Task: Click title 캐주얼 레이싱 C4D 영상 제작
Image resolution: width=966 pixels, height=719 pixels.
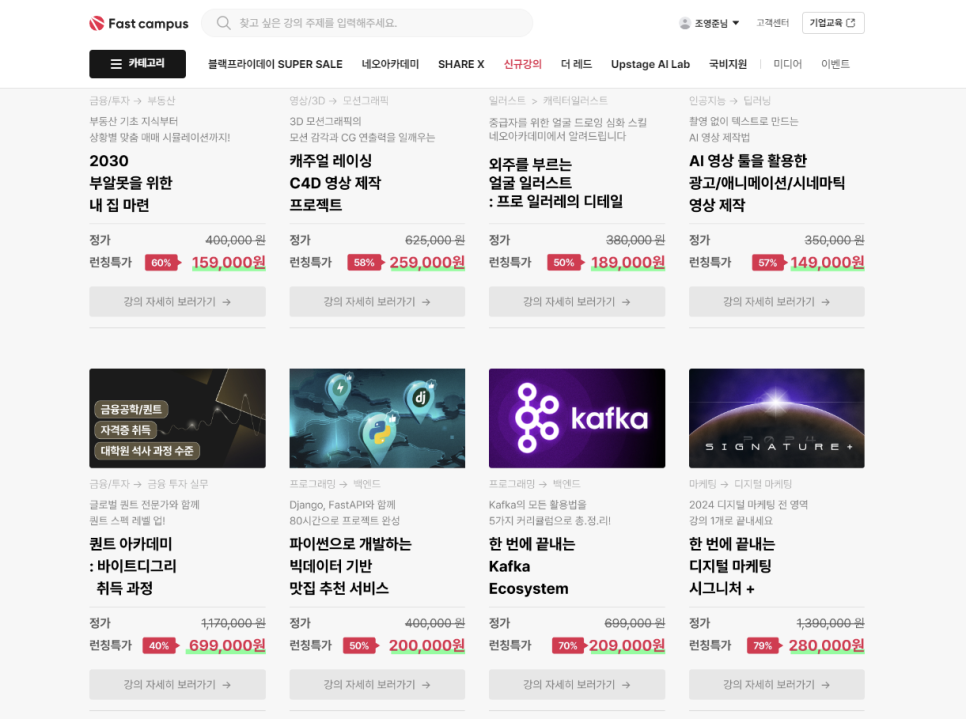Action: click(335, 183)
